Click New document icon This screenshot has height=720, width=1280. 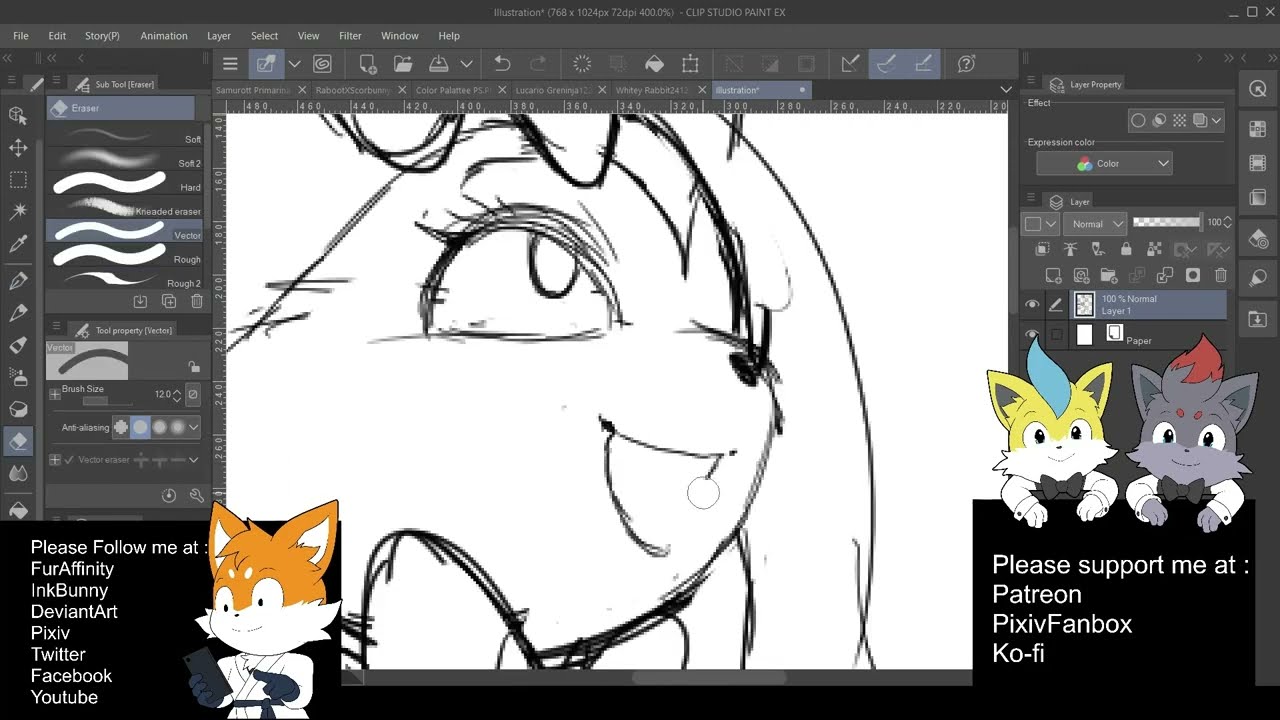pos(367,64)
